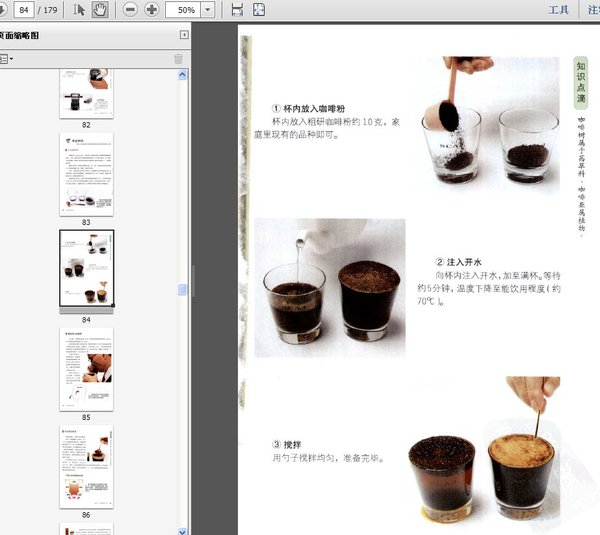
Task: Activate the hand pan tool
Action: point(100,10)
